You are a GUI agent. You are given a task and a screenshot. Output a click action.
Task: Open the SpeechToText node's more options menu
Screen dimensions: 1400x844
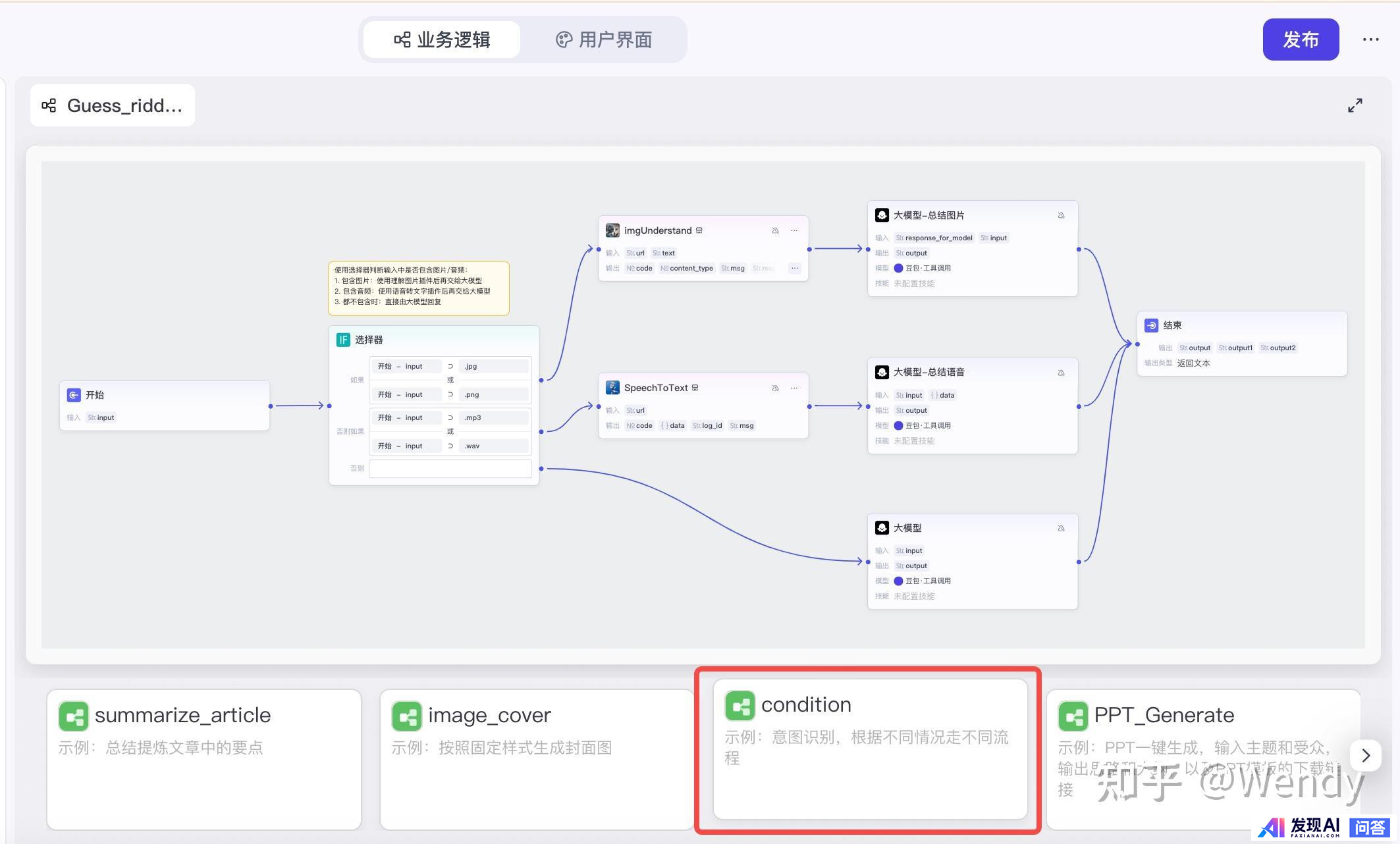coord(794,388)
